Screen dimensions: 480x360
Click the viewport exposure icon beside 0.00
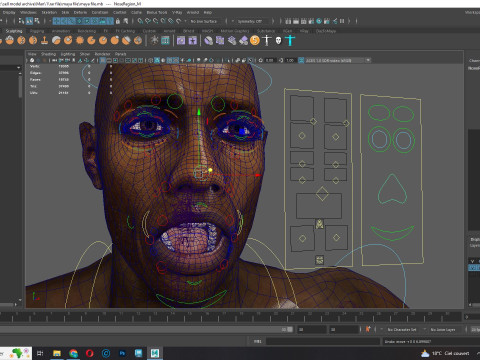[x=261, y=60]
